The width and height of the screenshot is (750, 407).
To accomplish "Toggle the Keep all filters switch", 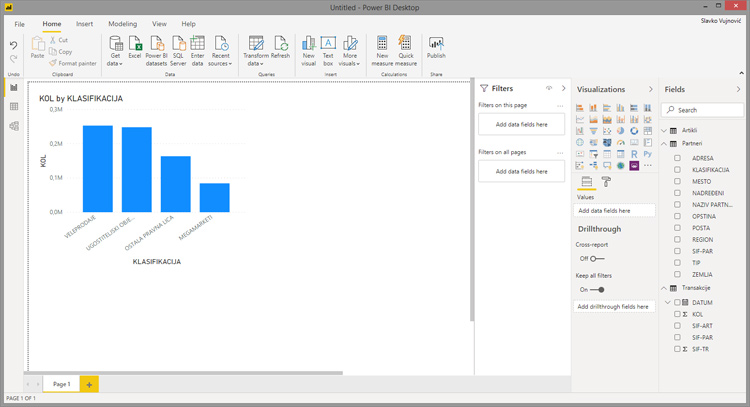I will coord(597,289).
